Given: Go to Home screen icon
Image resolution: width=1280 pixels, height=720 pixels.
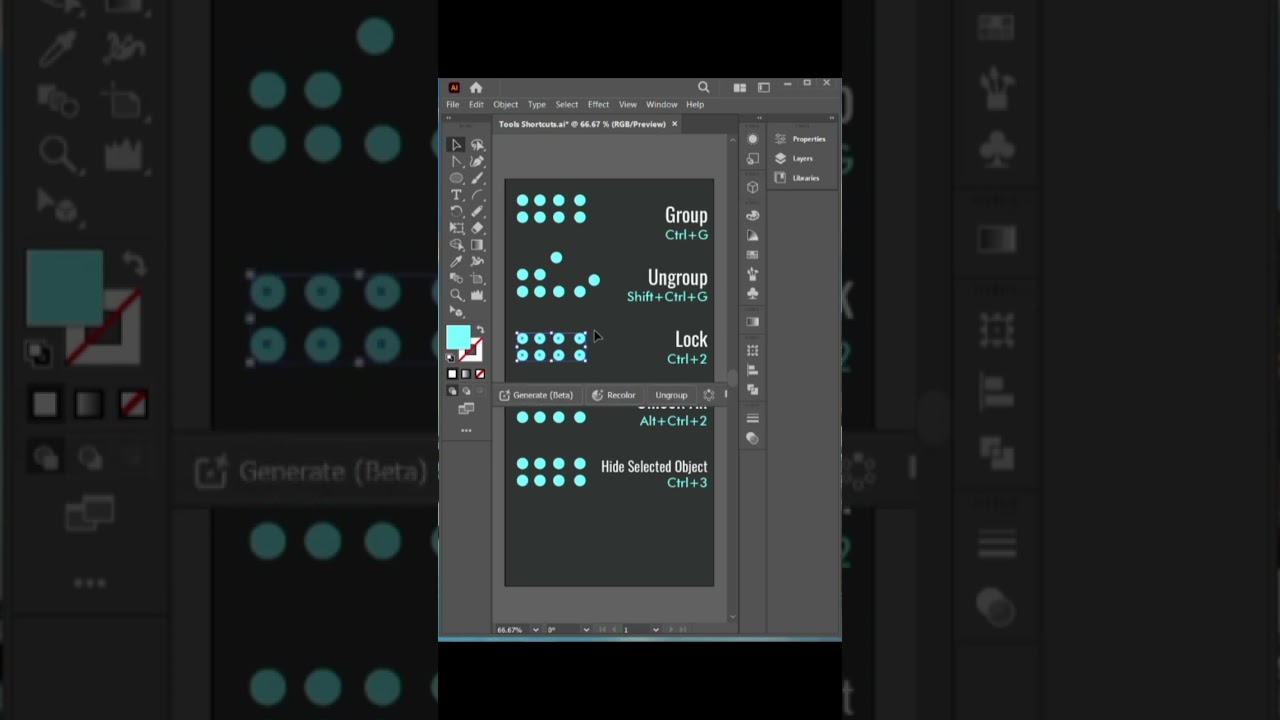Looking at the screenshot, I should click(476, 88).
